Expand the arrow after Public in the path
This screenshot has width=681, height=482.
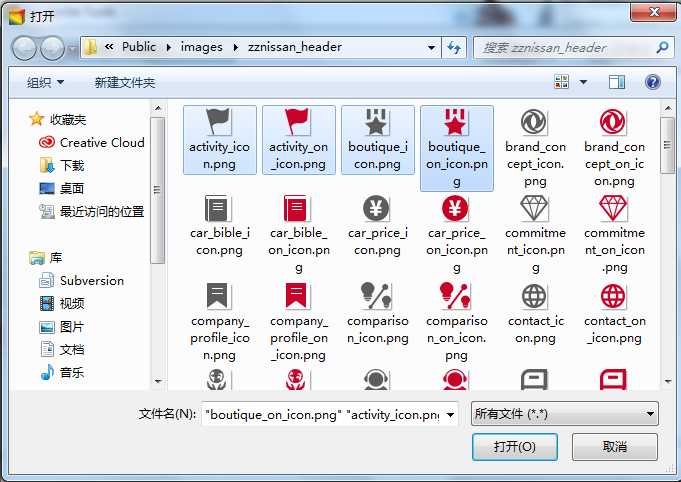(169, 47)
